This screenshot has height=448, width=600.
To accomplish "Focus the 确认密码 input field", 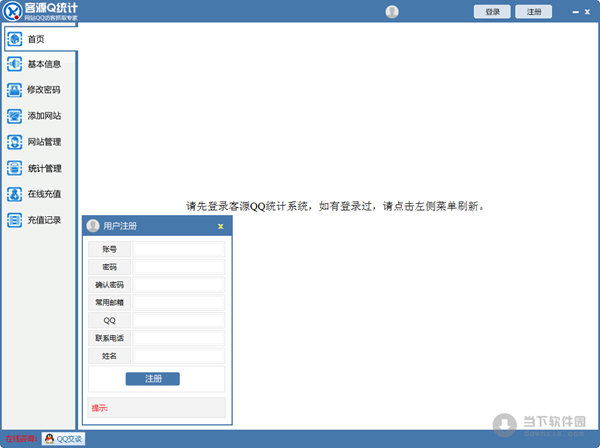I will (x=178, y=285).
